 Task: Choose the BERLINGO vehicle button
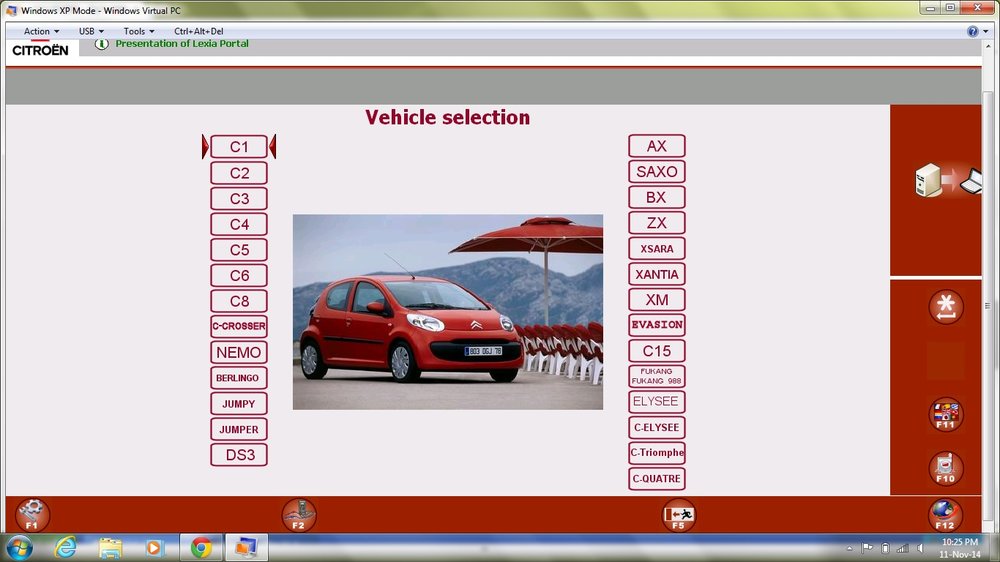click(x=239, y=378)
